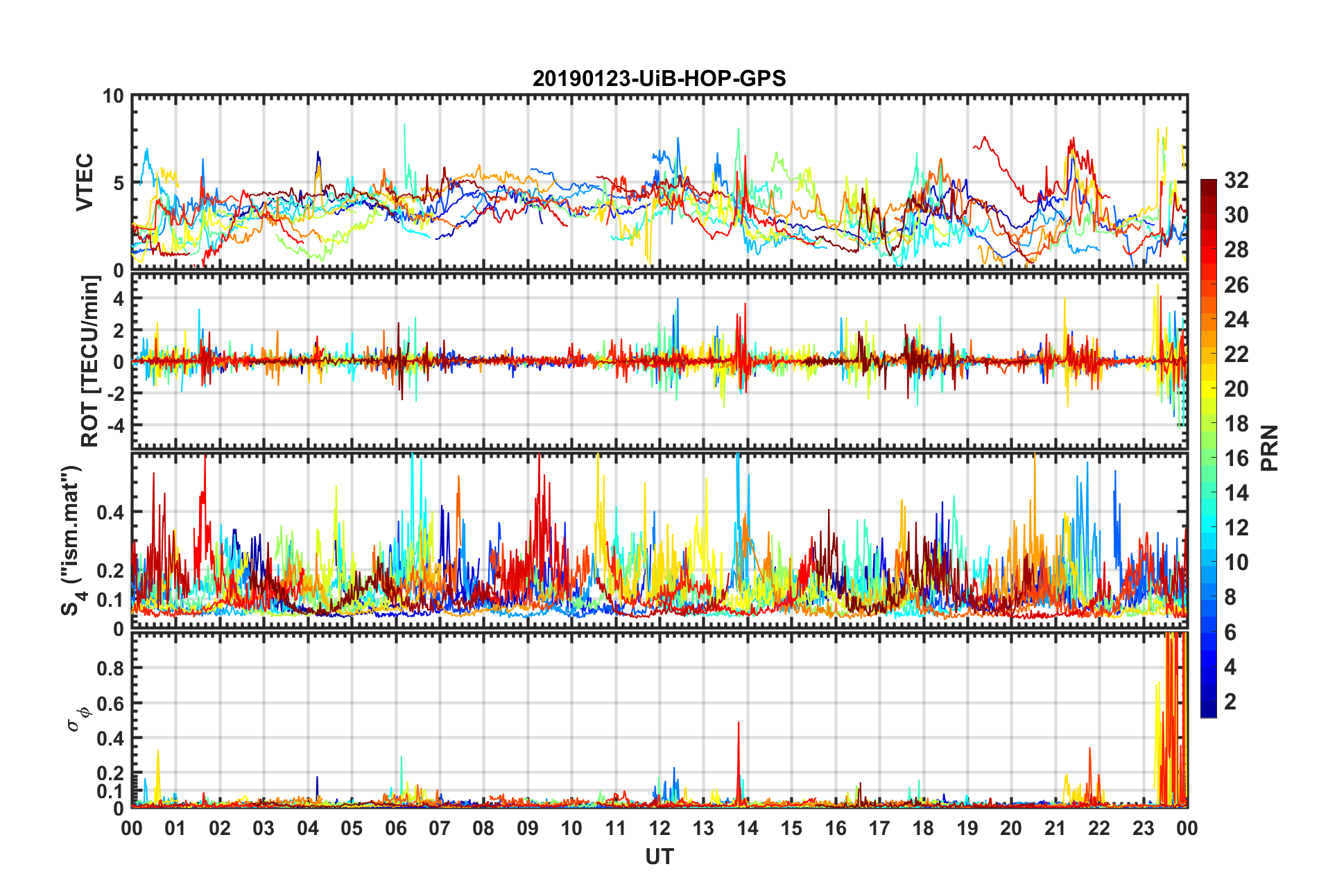This screenshot has height=896, width=1319.
Task: Click the UT axis hour label 15
Action: [791, 829]
